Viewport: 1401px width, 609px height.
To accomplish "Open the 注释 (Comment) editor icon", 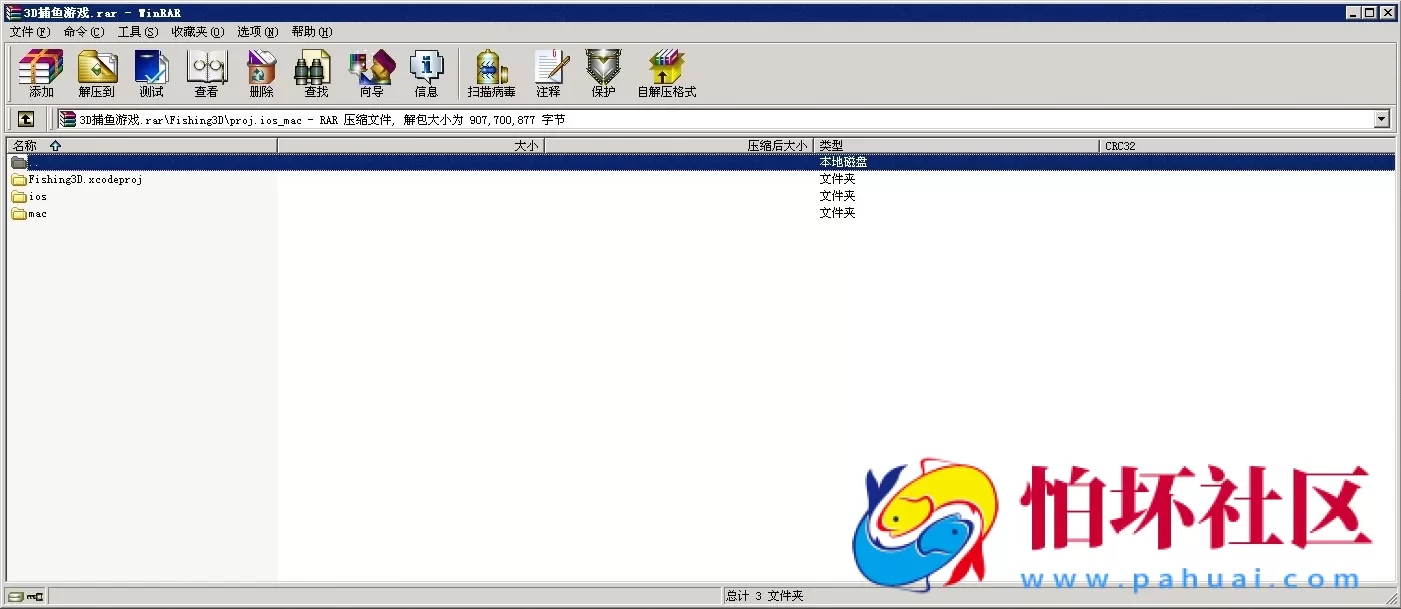I will (551, 73).
